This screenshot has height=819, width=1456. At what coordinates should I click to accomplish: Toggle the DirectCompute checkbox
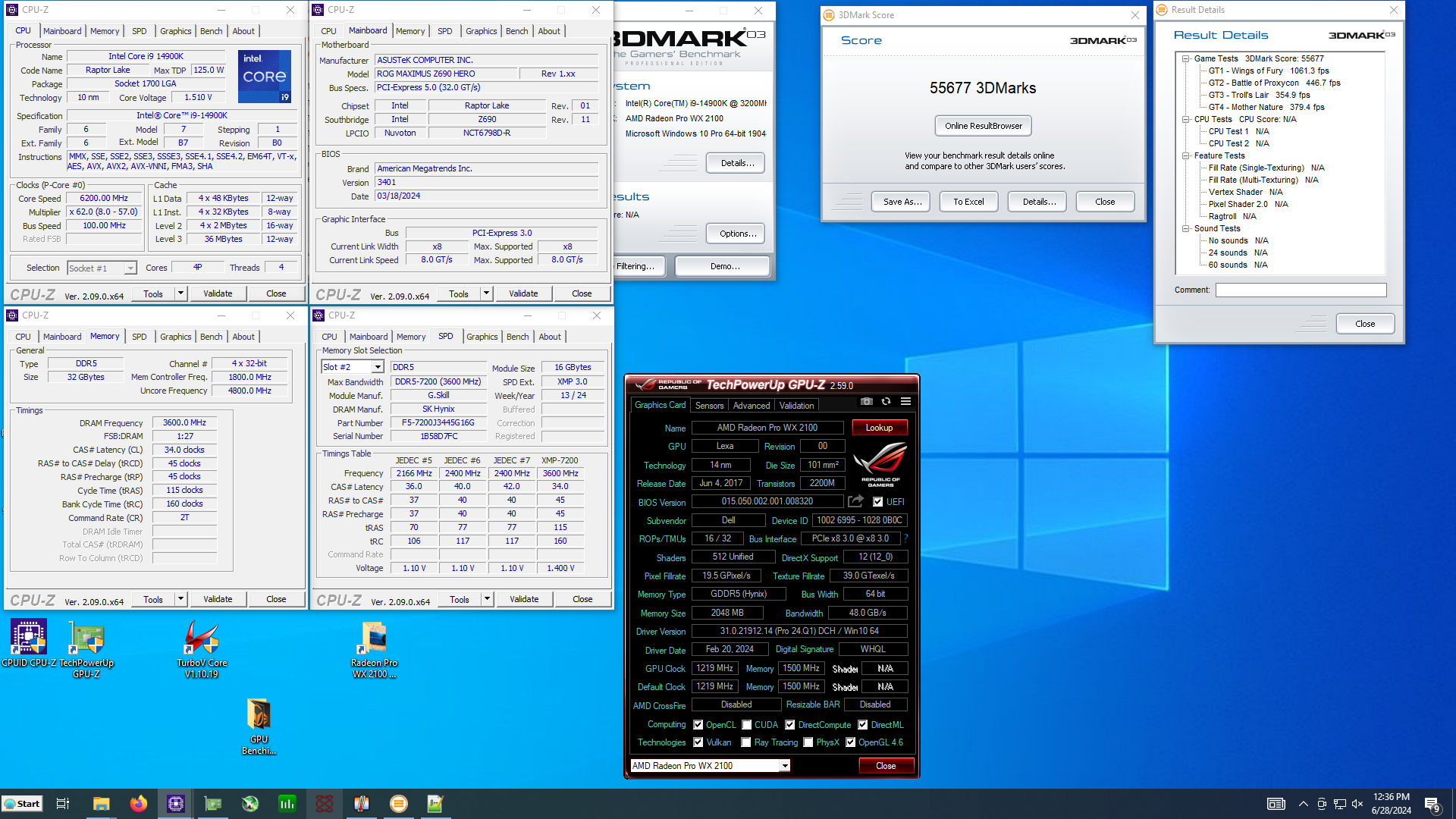tap(789, 725)
